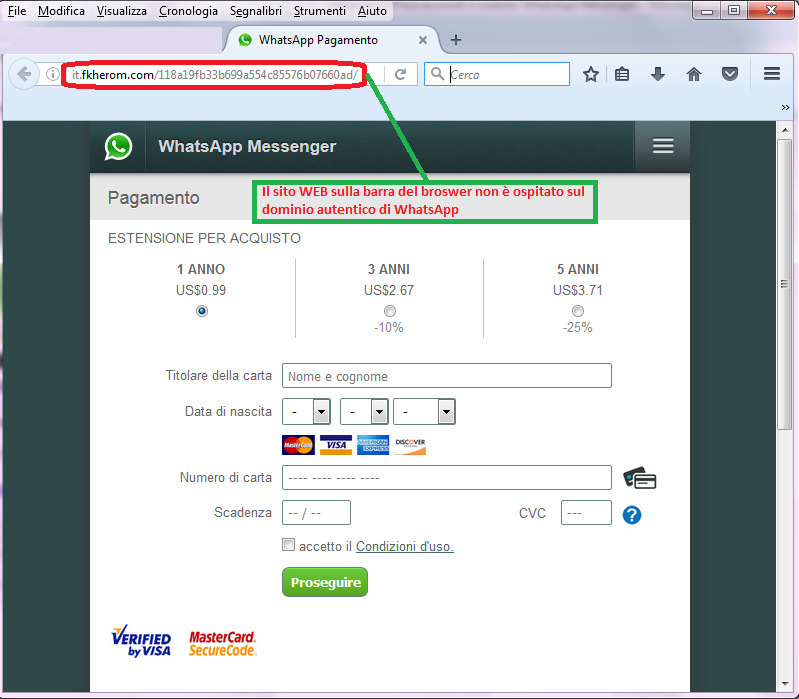Open CVC help question mark

click(632, 515)
